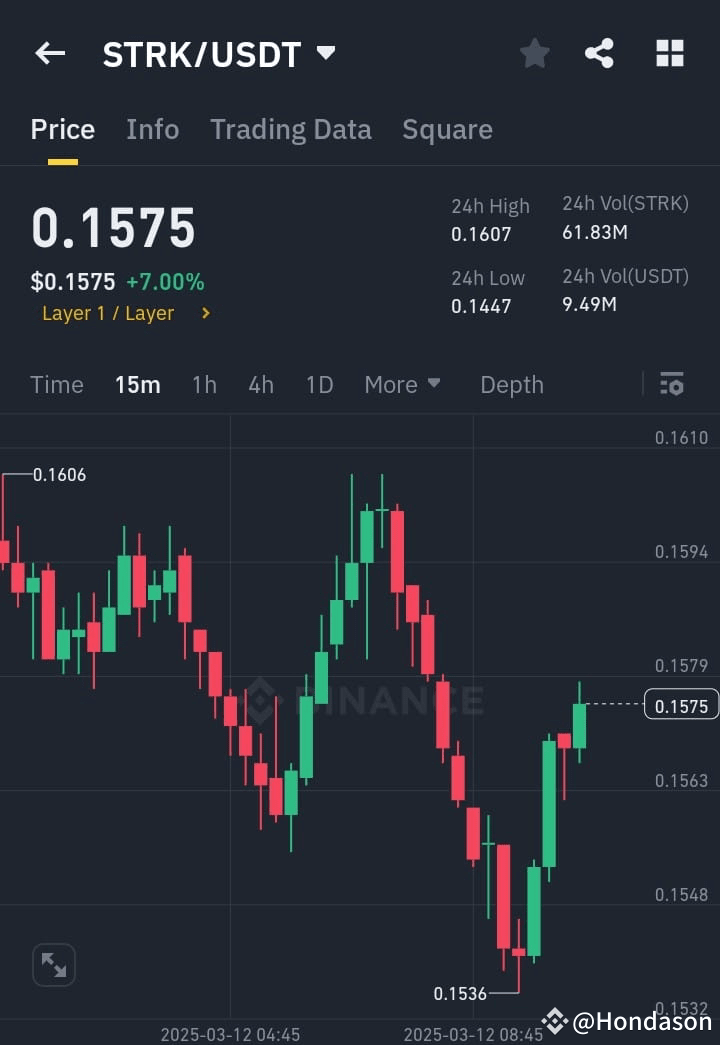
Task: Expand the chart to fullscreen
Action: (55, 964)
